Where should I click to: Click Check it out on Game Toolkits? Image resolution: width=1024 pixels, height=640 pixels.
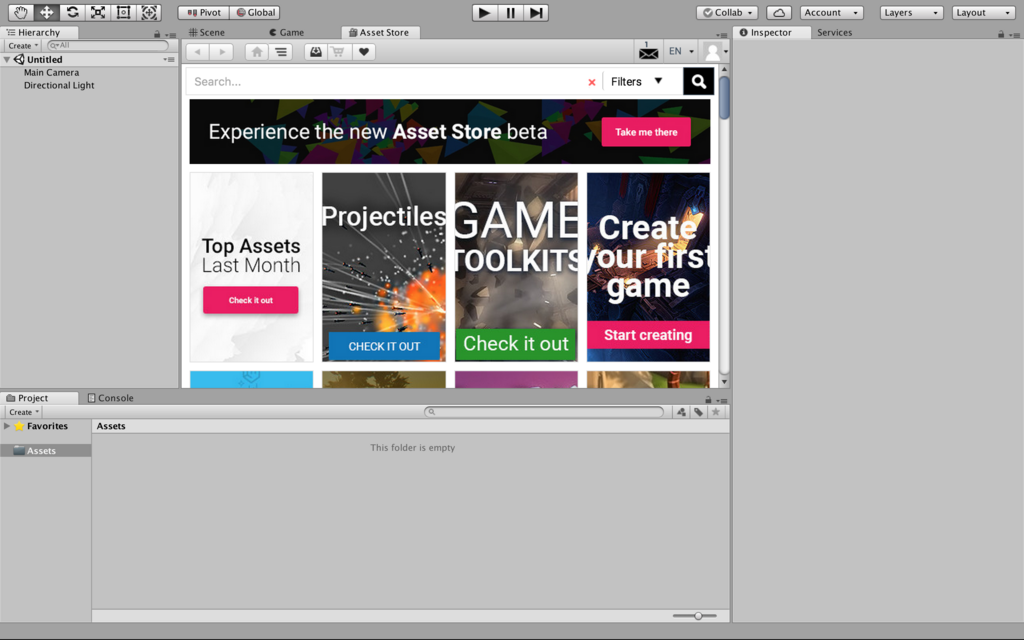click(516, 344)
